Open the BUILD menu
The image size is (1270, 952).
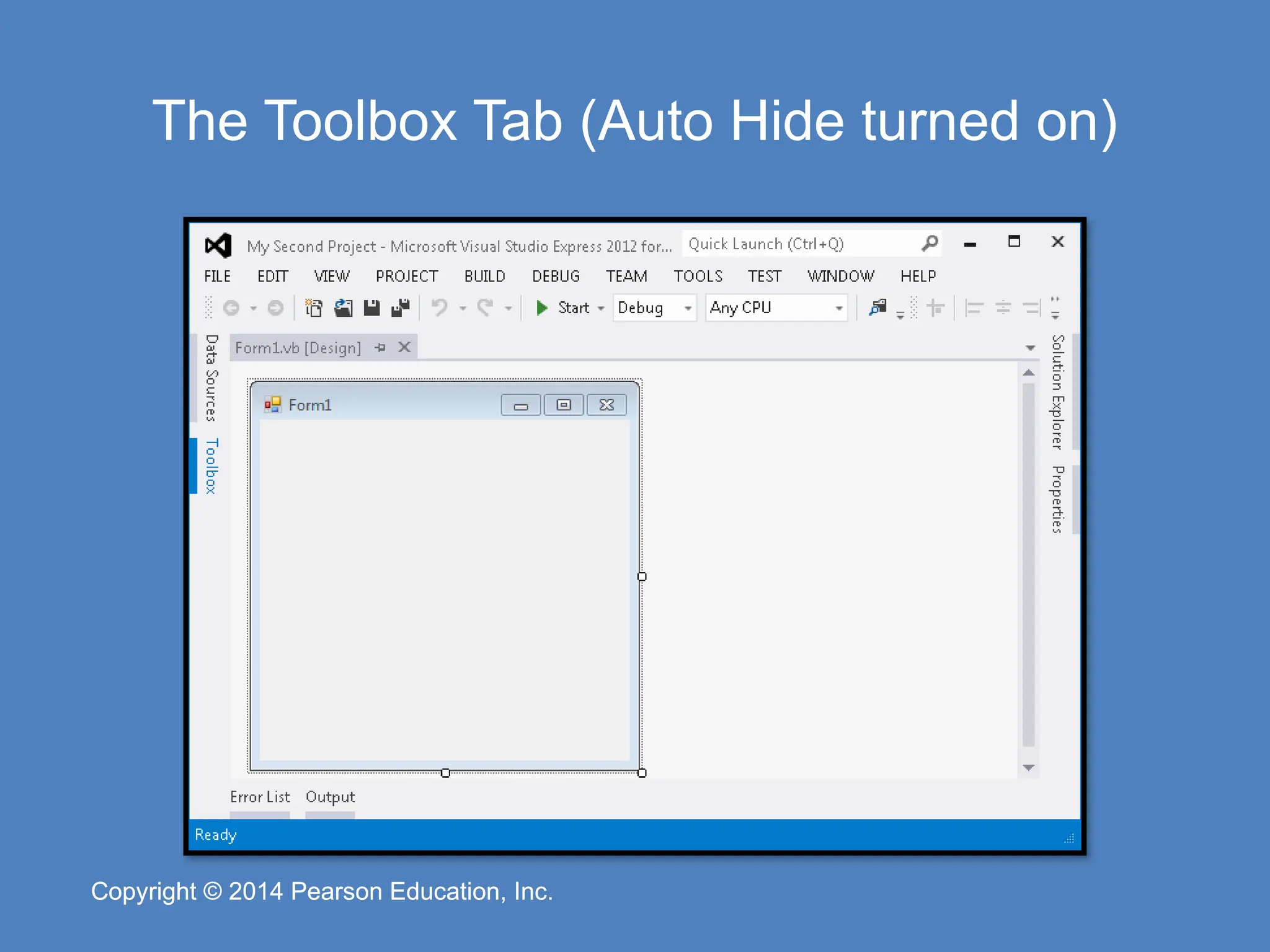[485, 276]
